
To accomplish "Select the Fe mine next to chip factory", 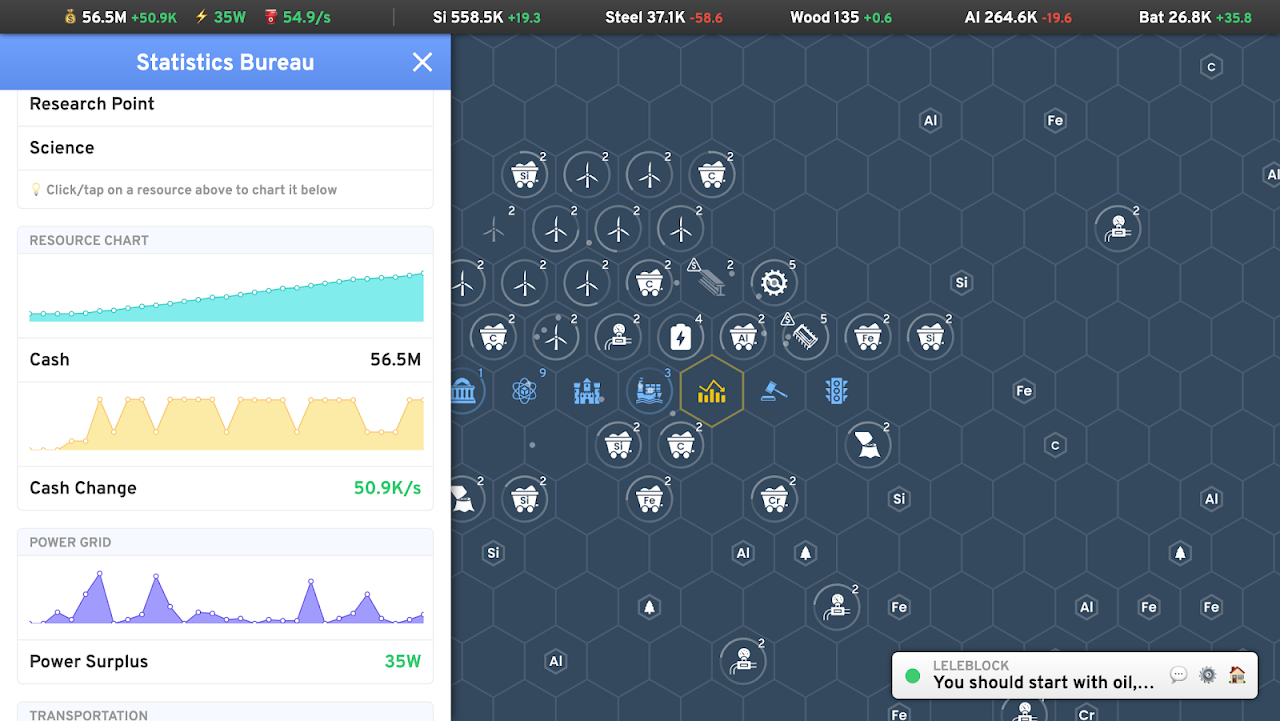I will [x=867, y=337].
